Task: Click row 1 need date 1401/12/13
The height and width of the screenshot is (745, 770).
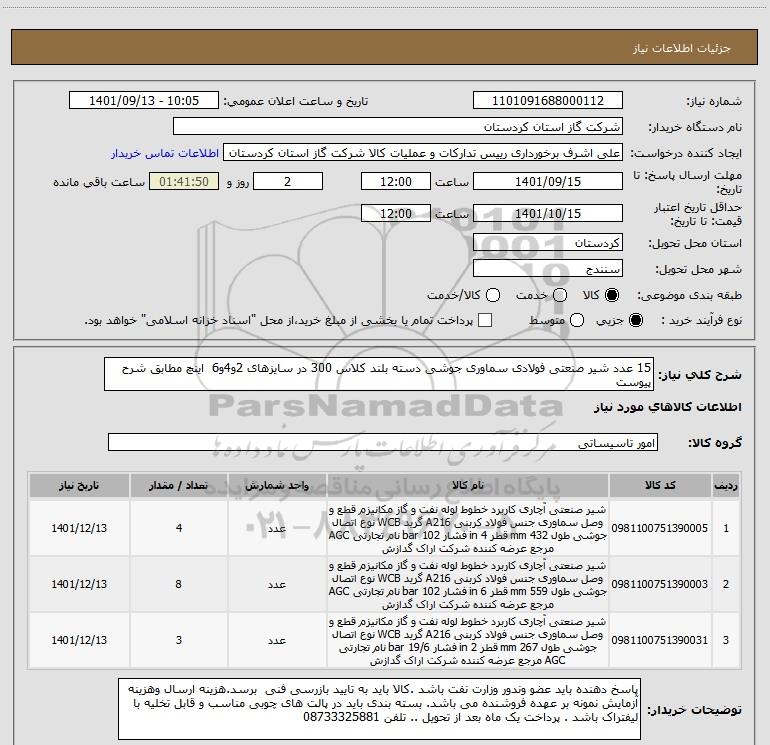Action: (x=79, y=528)
